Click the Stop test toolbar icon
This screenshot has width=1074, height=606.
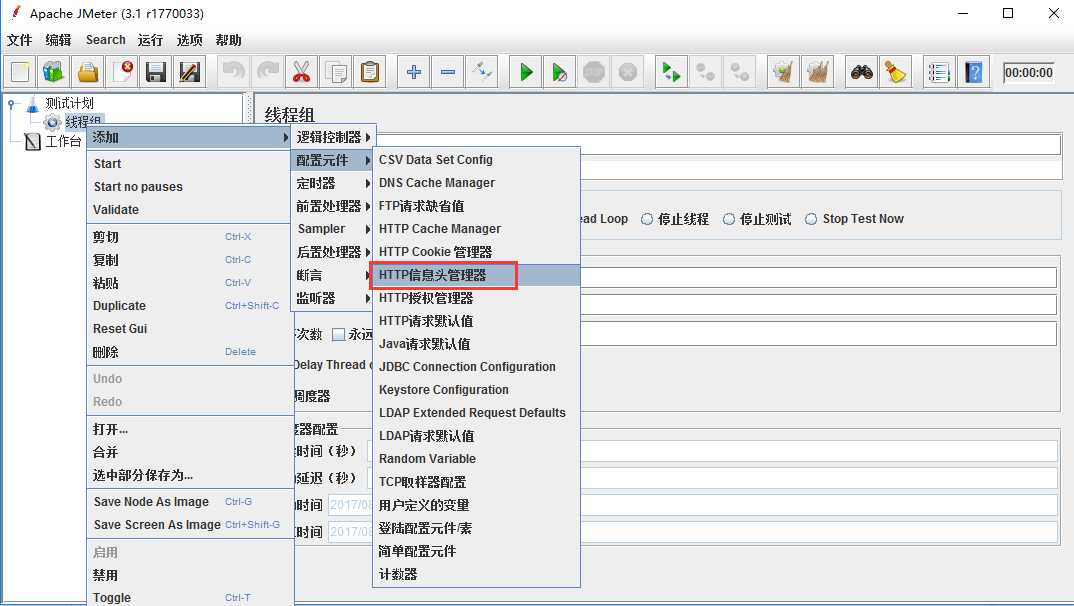tap(594, 72)
